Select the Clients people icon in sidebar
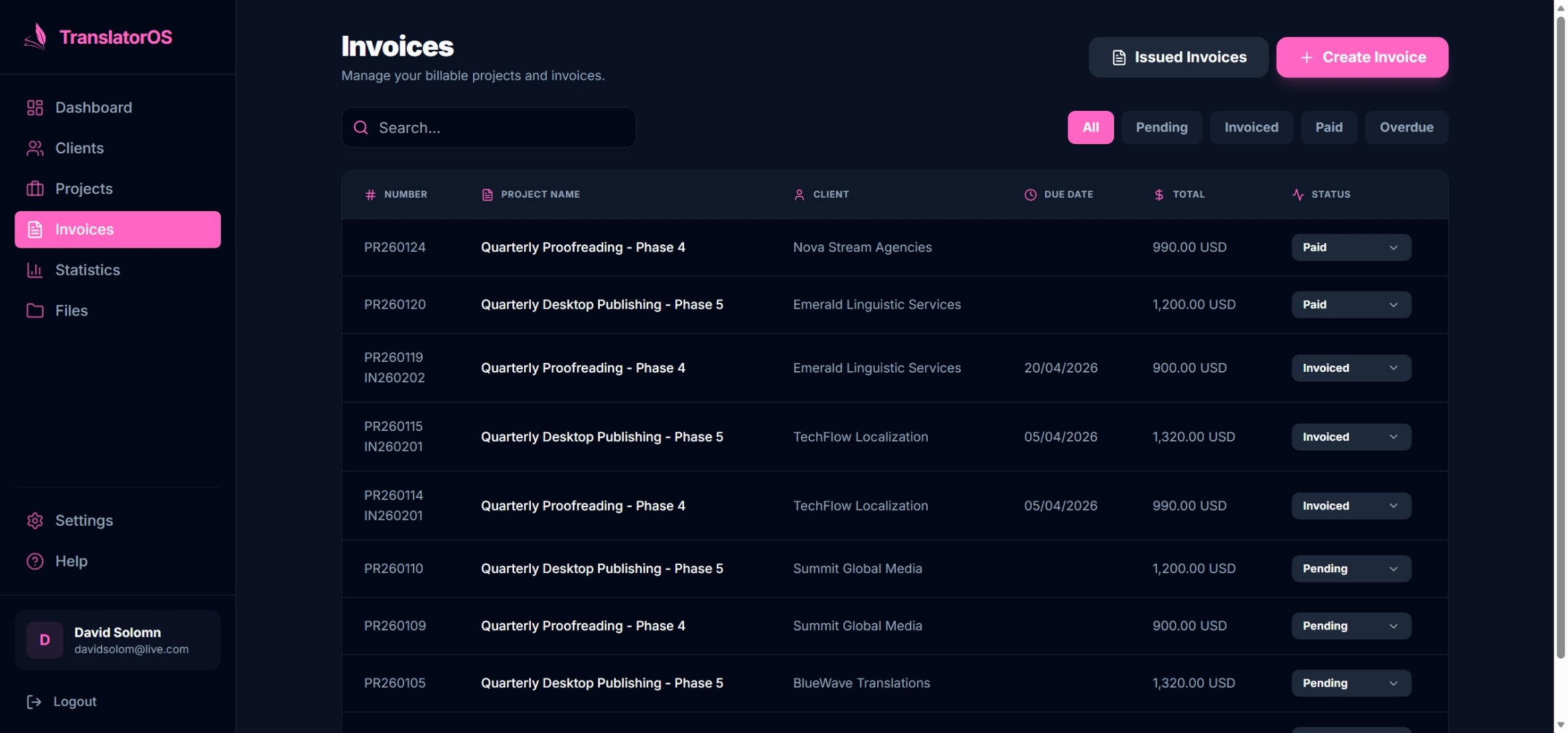 click(35, 148)
